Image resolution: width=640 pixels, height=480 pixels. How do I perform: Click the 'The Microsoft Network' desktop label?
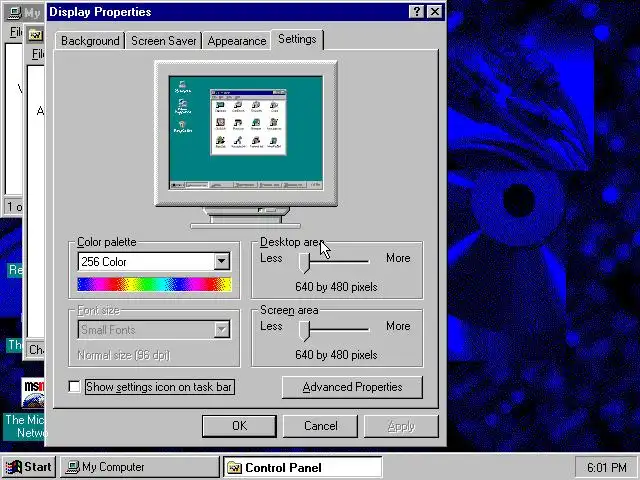coord(25,426)
